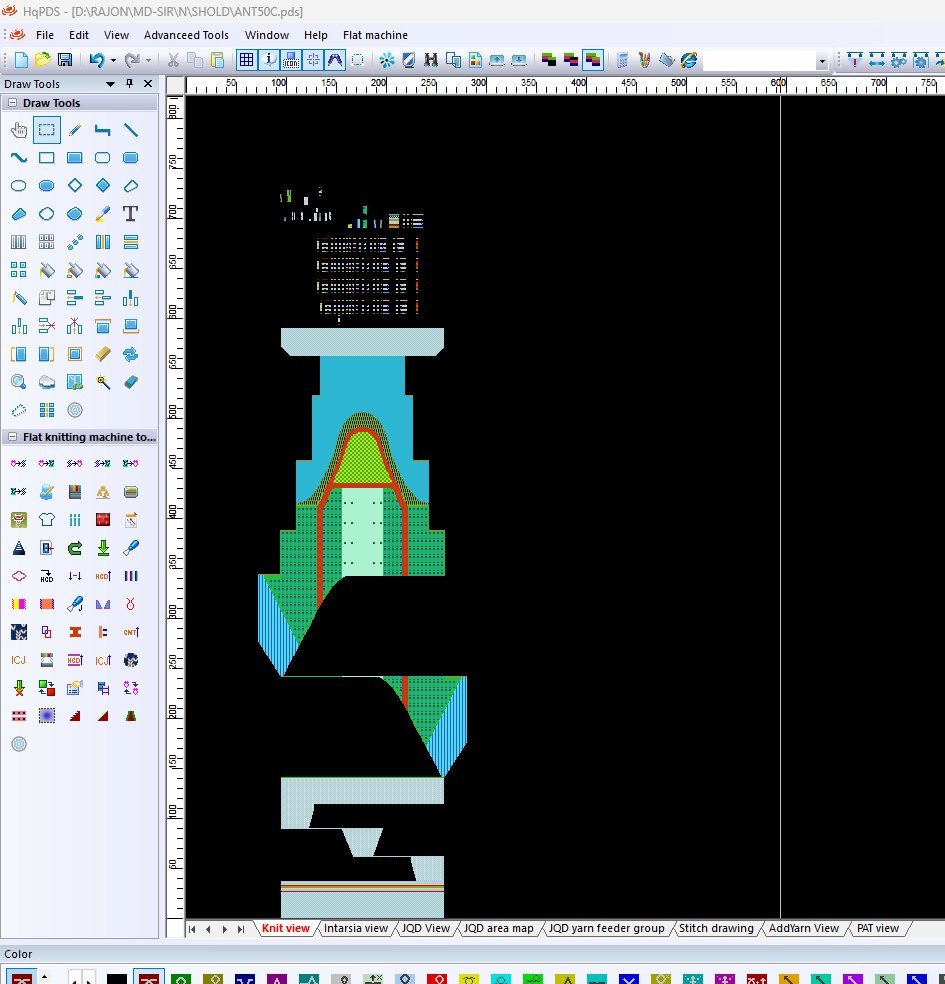The image size is (945, 984).
Task: Switch to the Intarsia view tab
Action: coord(355,928)
